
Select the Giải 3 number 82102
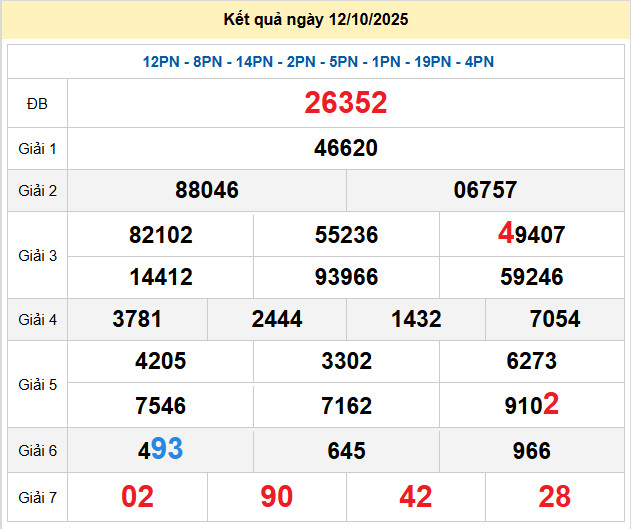coord(161,236)
